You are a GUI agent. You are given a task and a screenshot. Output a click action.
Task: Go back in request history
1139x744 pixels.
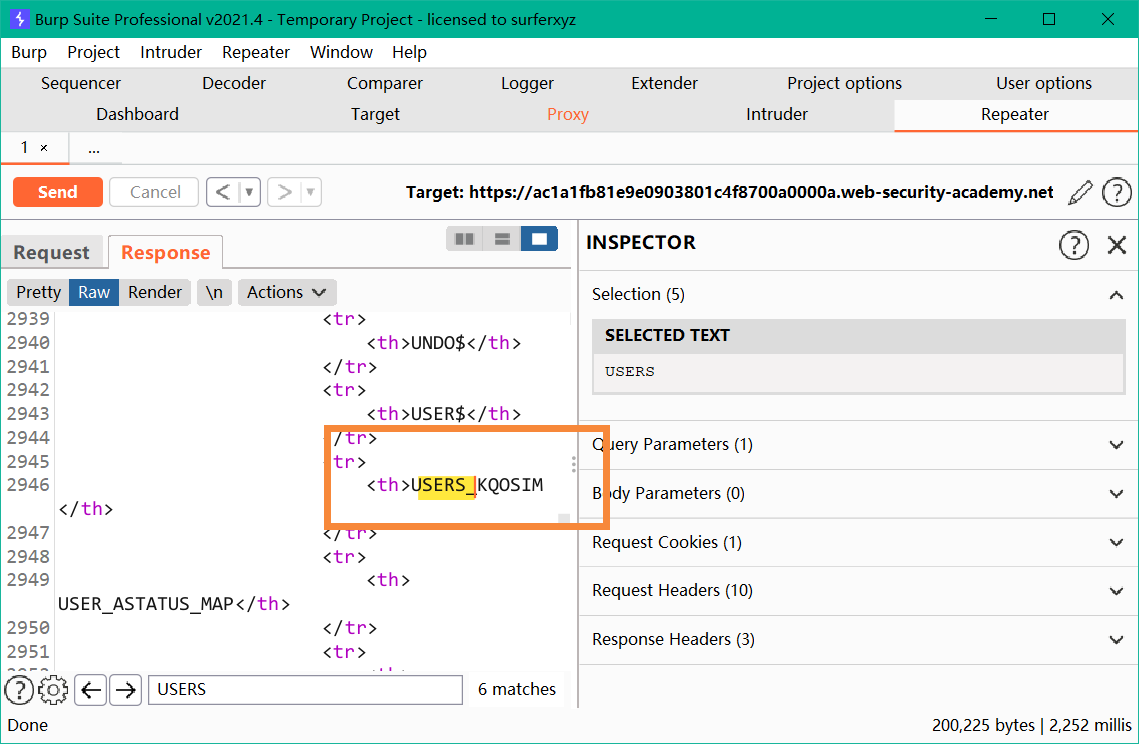(x=223, y=192)
